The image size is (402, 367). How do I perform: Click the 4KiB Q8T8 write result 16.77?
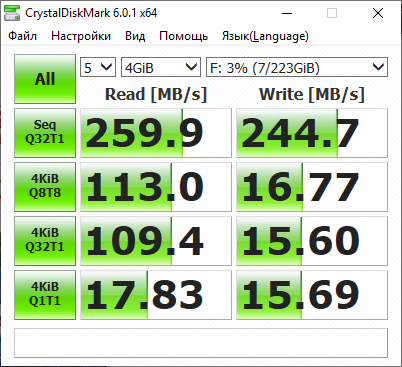(312, 187)
